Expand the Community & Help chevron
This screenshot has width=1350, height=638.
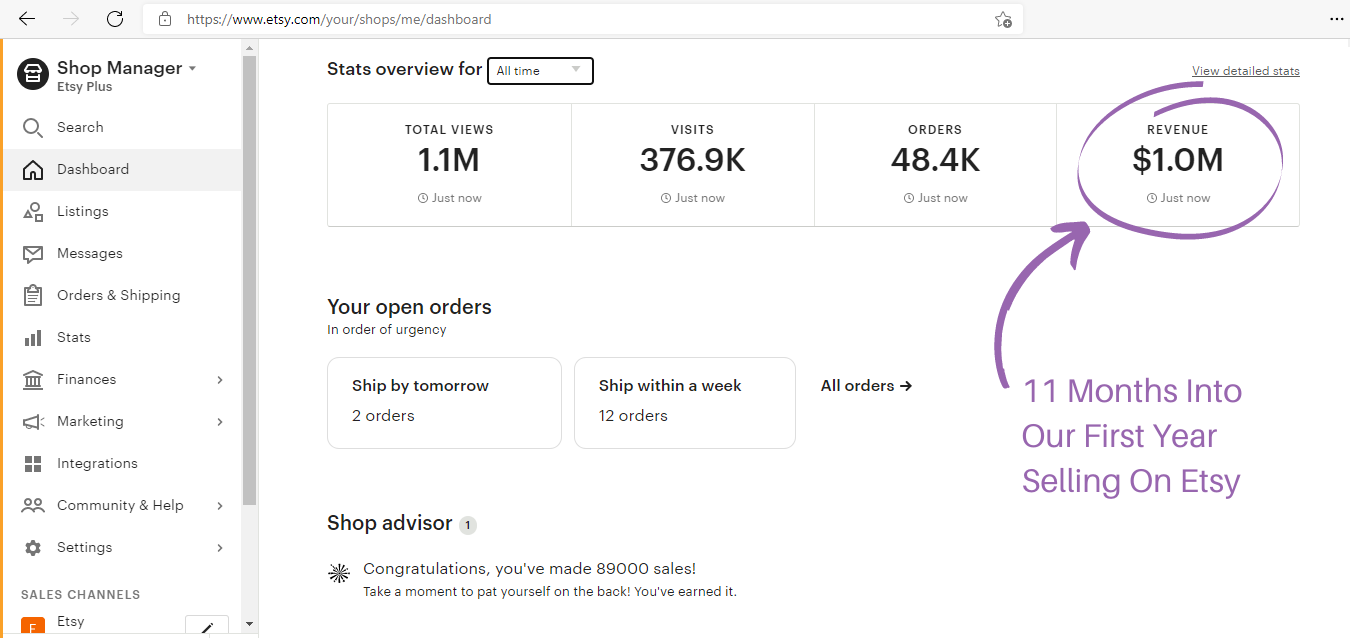[x=220, y=506]
